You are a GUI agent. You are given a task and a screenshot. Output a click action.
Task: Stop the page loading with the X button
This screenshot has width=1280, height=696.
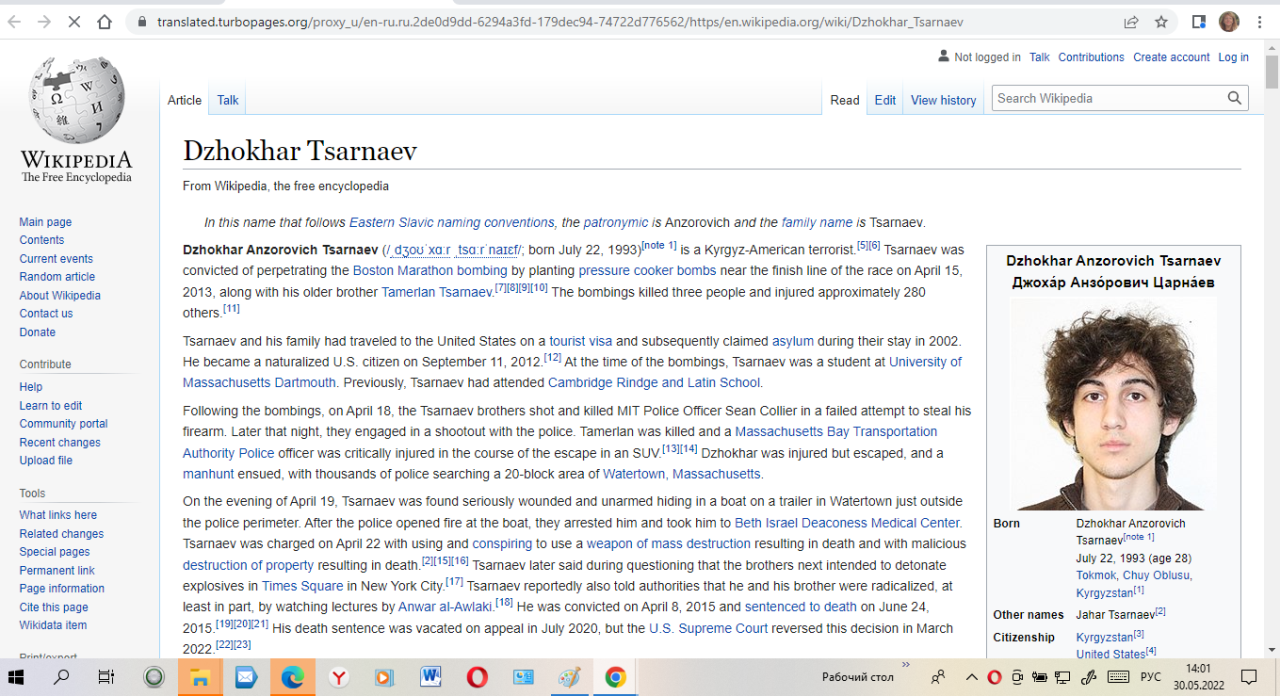point(74,22)
